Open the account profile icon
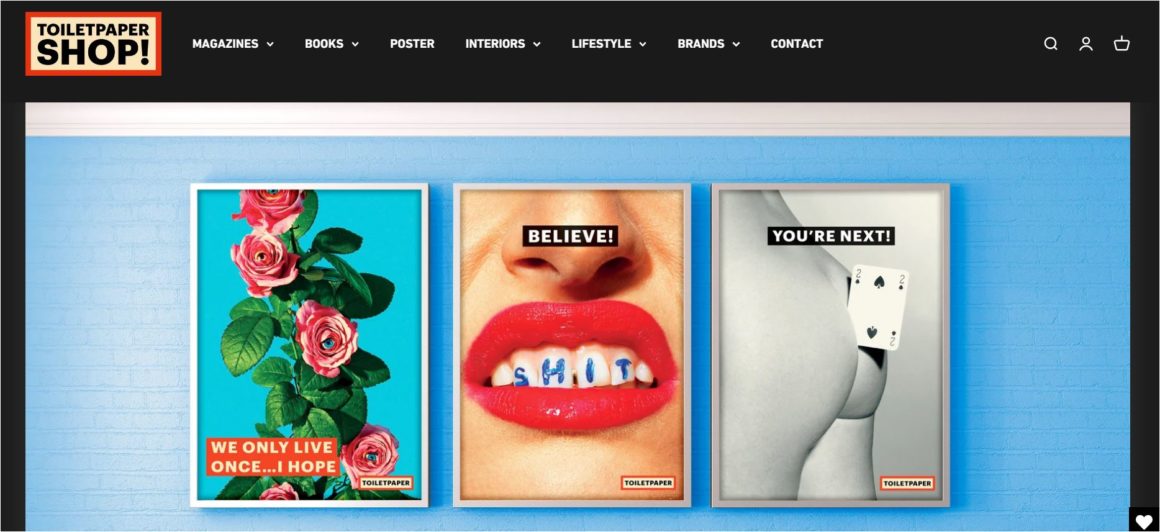The width and height of the screenshot is (1160, 532). click(x=1086, y=44)
